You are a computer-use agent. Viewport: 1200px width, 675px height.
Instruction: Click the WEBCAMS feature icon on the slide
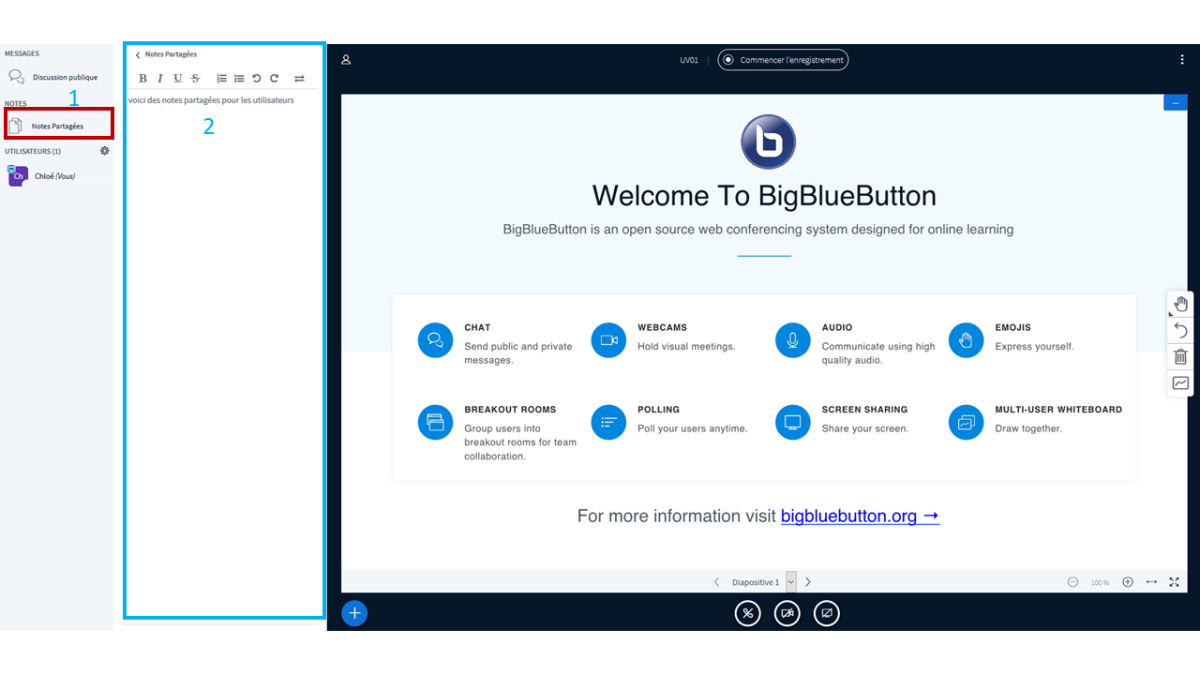[x=608, y=340]
